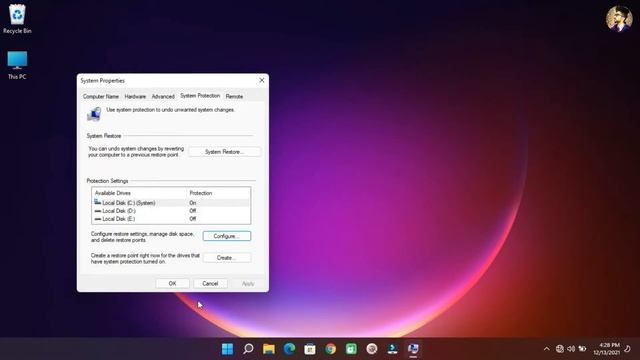Open Microsoft Store from the taskbar
Viewport: 640px width, 360px height.
click(310, 349)
